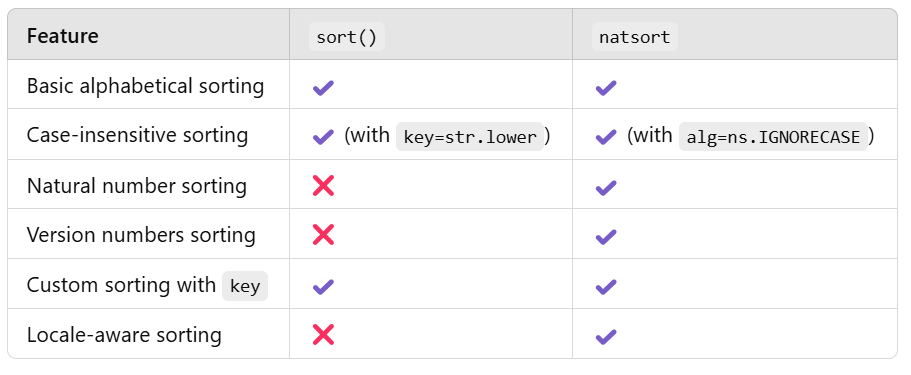Click the natsort checkmark for Basic alphabetical sorting
This screenshot has height=375, width=911.
pos(605,88)
